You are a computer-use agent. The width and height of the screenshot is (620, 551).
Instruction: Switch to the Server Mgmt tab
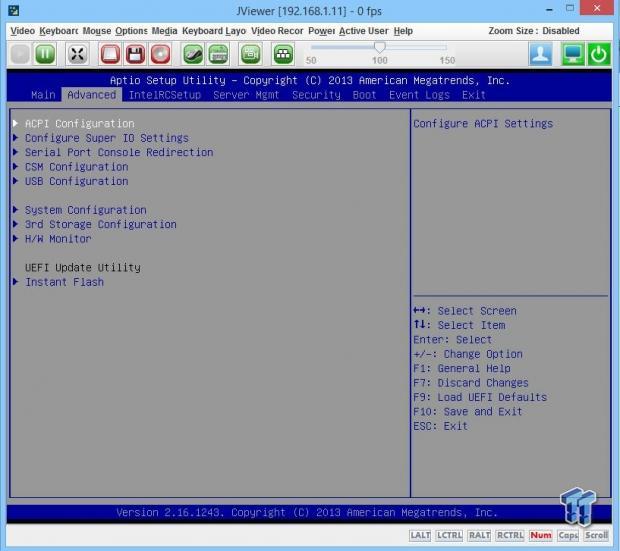(246, 95)
